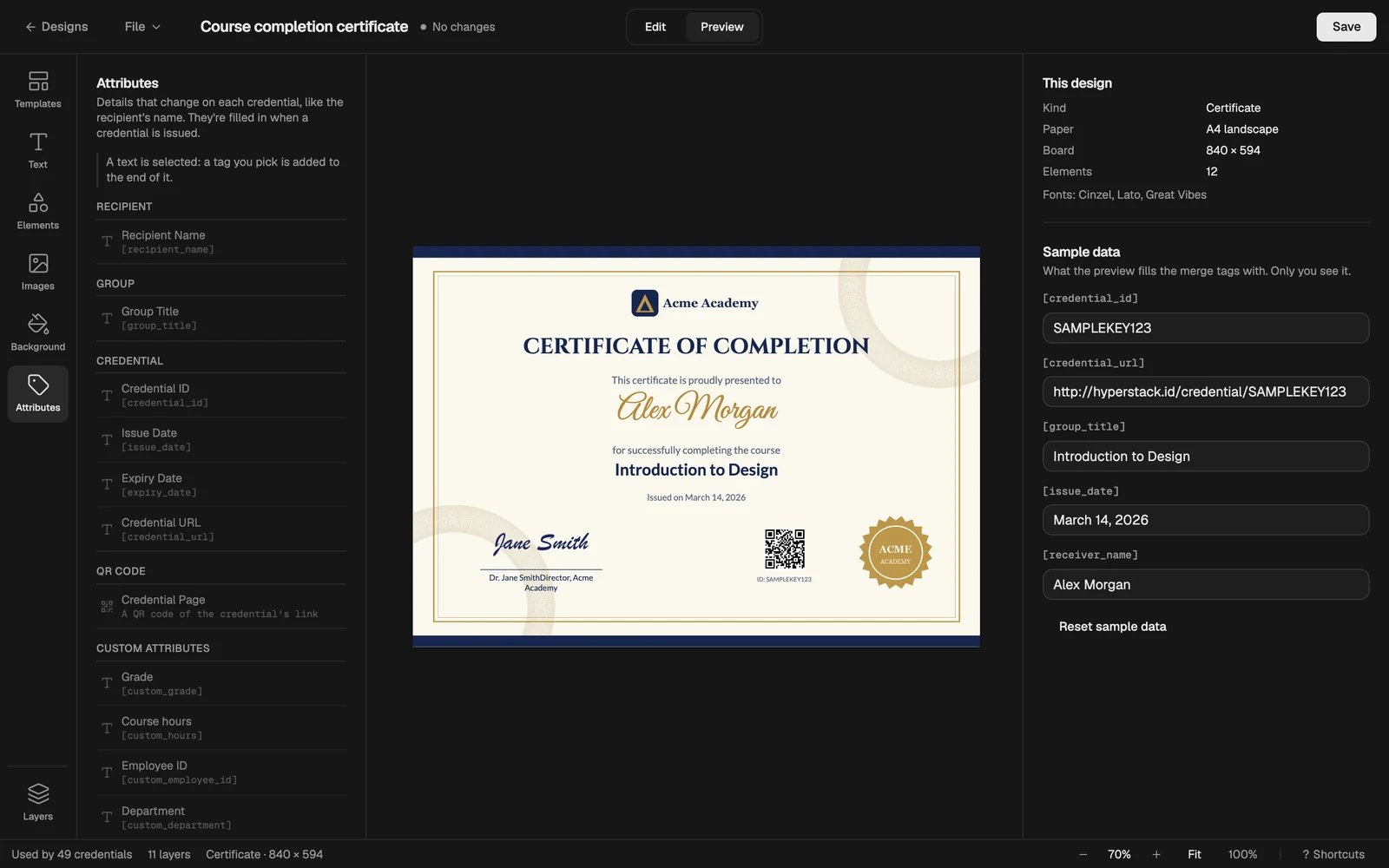Select the Text tool in sidebar
The height and width of the screenshot is (868, 1389).
[38, 150]
